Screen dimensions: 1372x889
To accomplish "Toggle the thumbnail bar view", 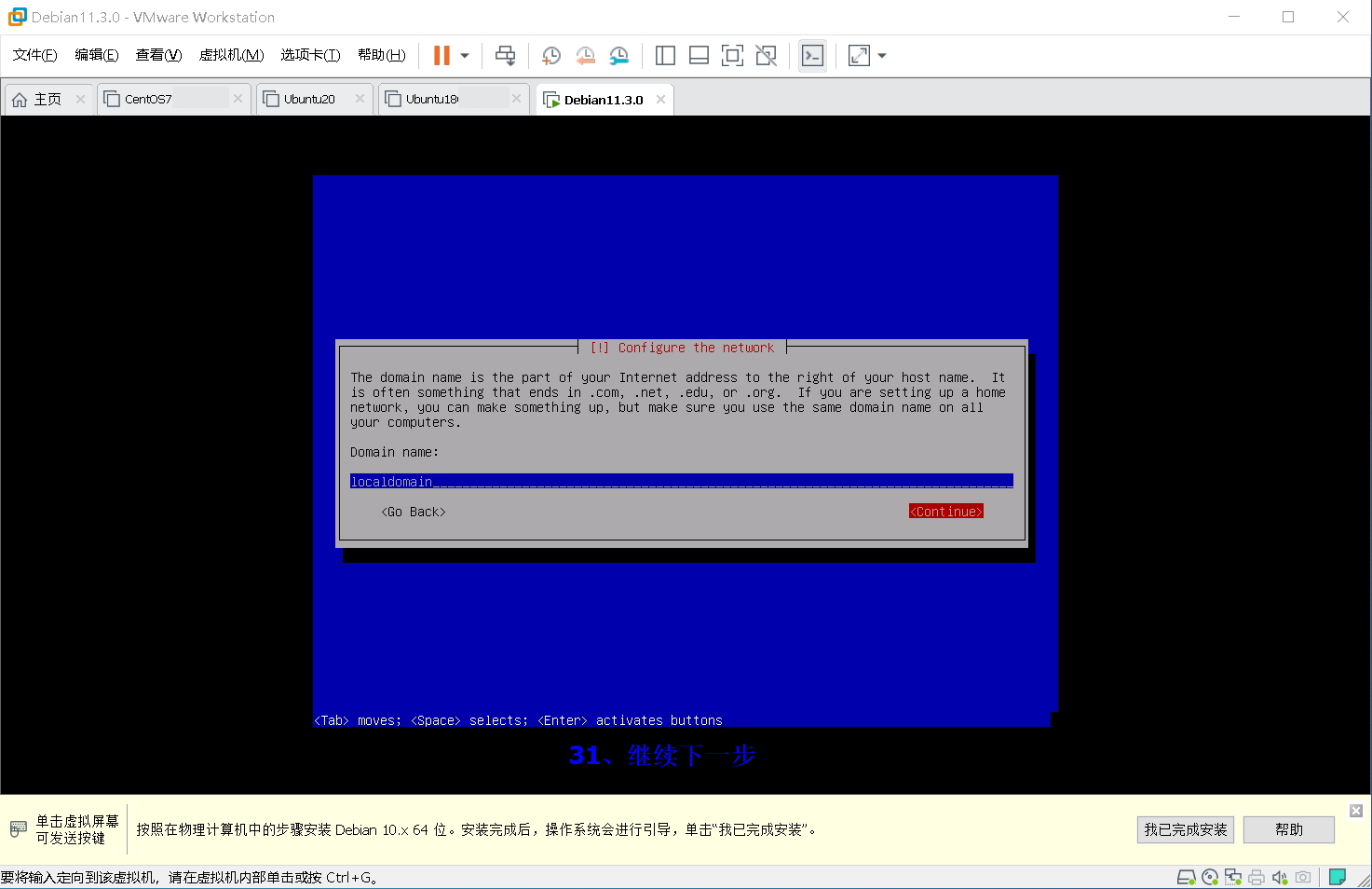I will coord(699,56).
